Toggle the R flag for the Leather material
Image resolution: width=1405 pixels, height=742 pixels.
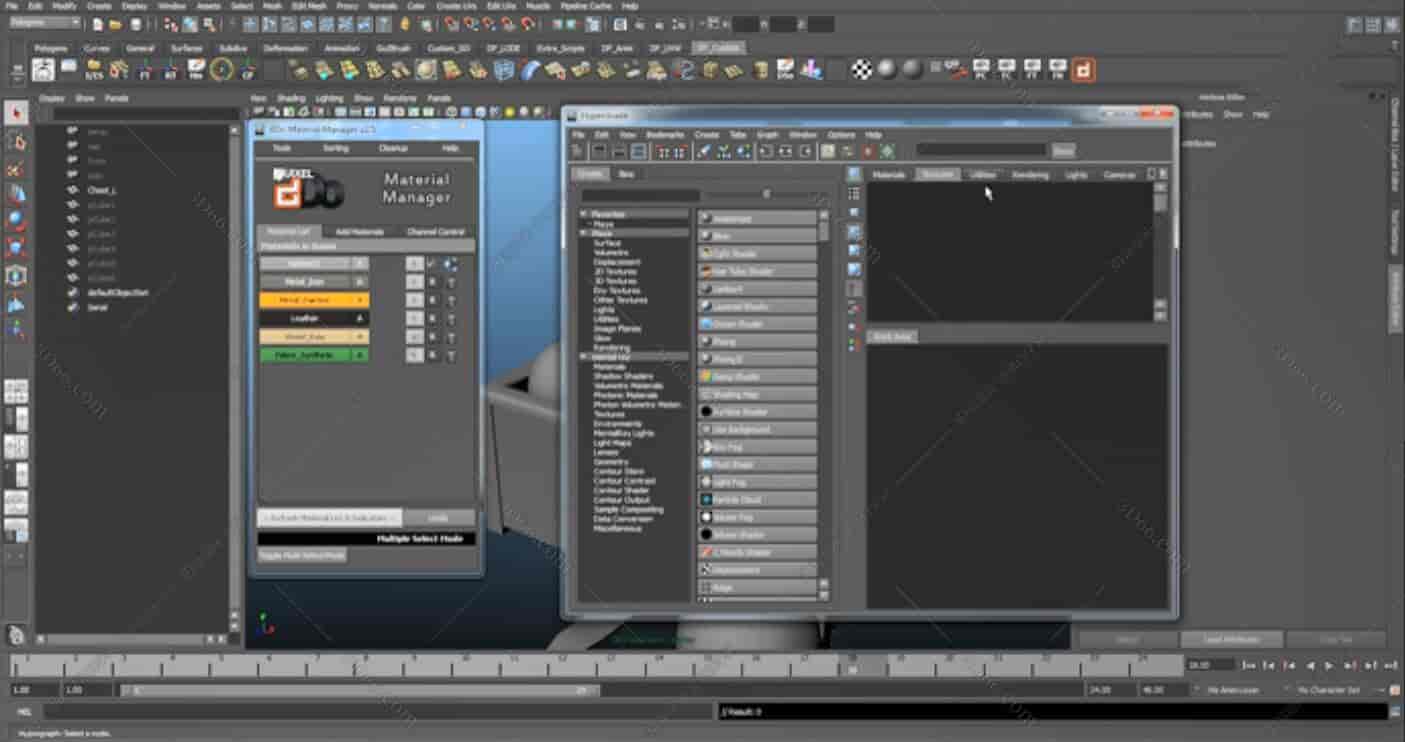(x=434, y=318)
